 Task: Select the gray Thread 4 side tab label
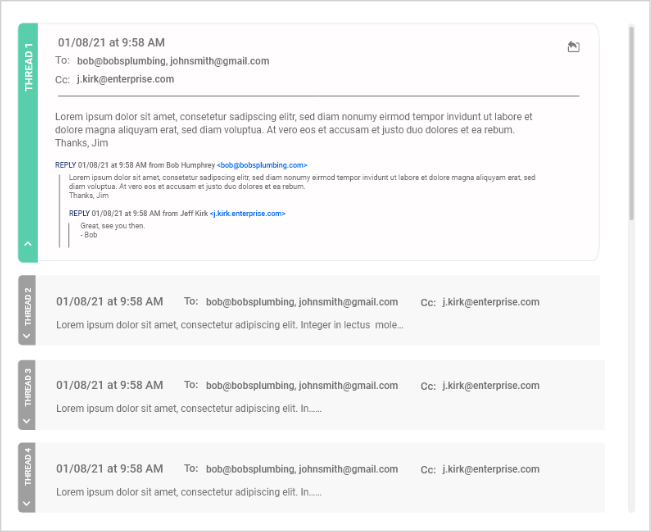[x=27, y=471]
